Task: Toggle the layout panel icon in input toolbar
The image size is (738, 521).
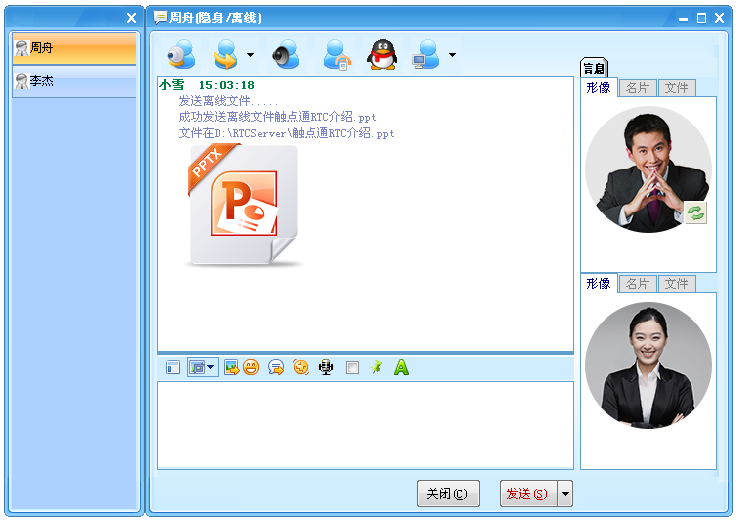Action: click(172, 368)
